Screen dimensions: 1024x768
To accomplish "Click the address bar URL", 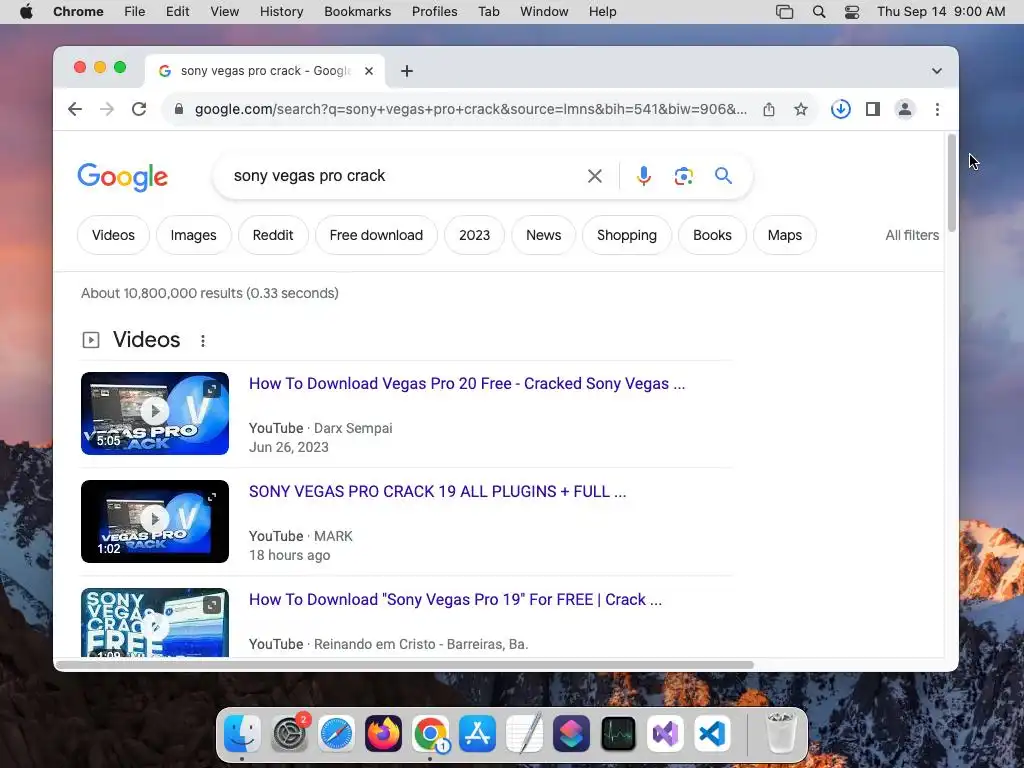I will click(x=470, y=109).
